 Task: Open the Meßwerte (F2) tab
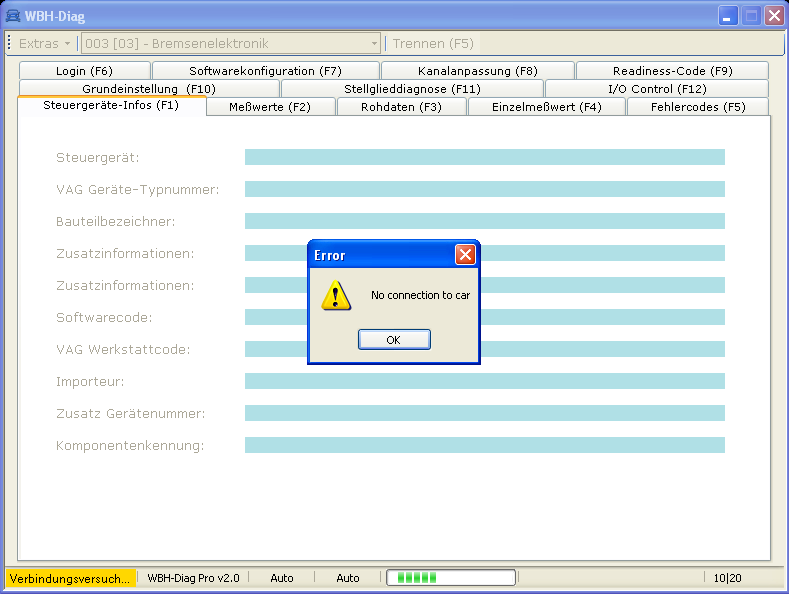click(x=269, y=107)
